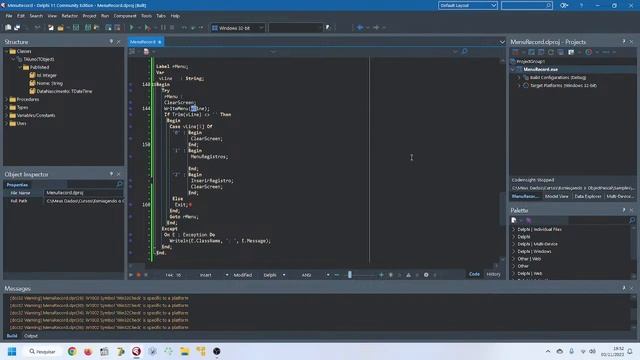
Task: Click the Object Inspector search icon
Action: 119,184
